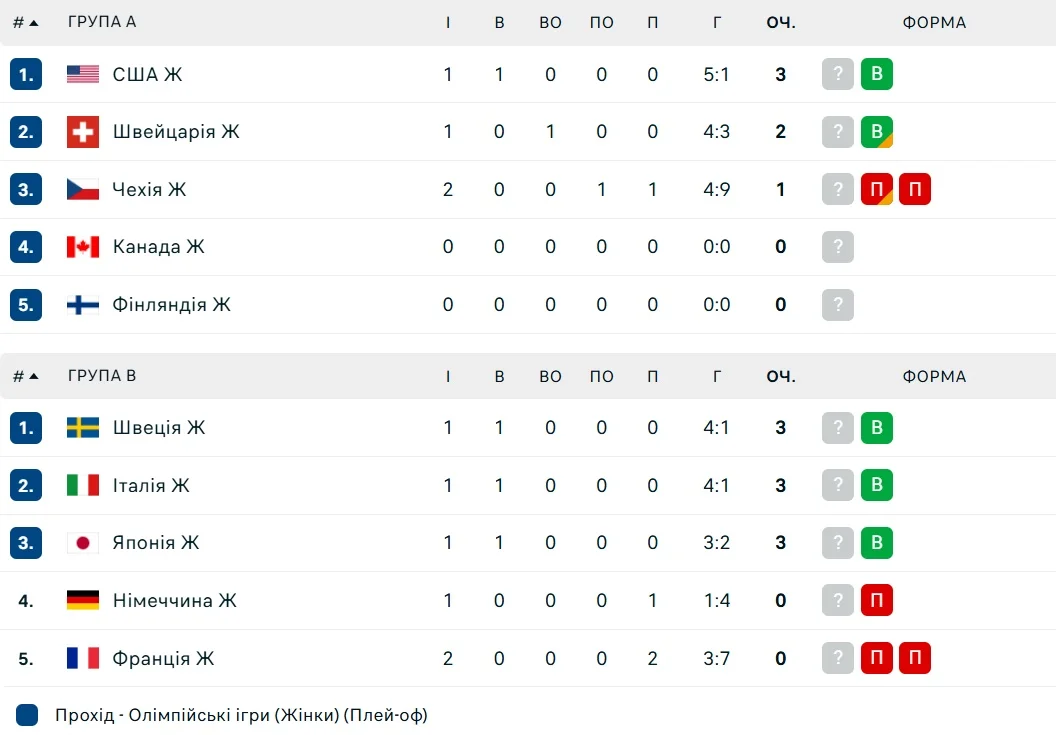This screenshot has width=1056, height=735.
Task: Click Germany's red П form badge
Action: (x=877, y=601)
